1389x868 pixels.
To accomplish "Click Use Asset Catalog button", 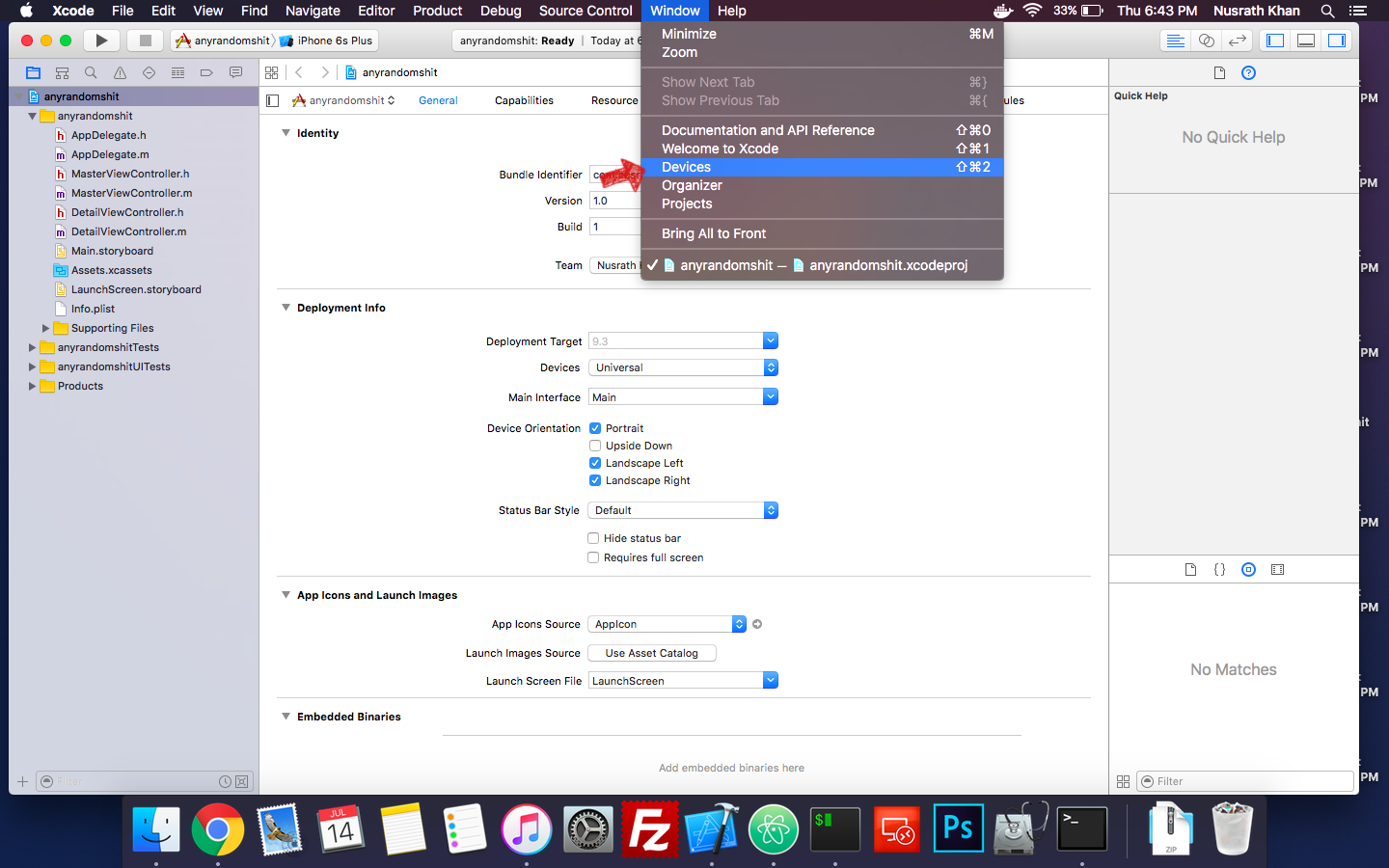I will click(x=652, y=653).
